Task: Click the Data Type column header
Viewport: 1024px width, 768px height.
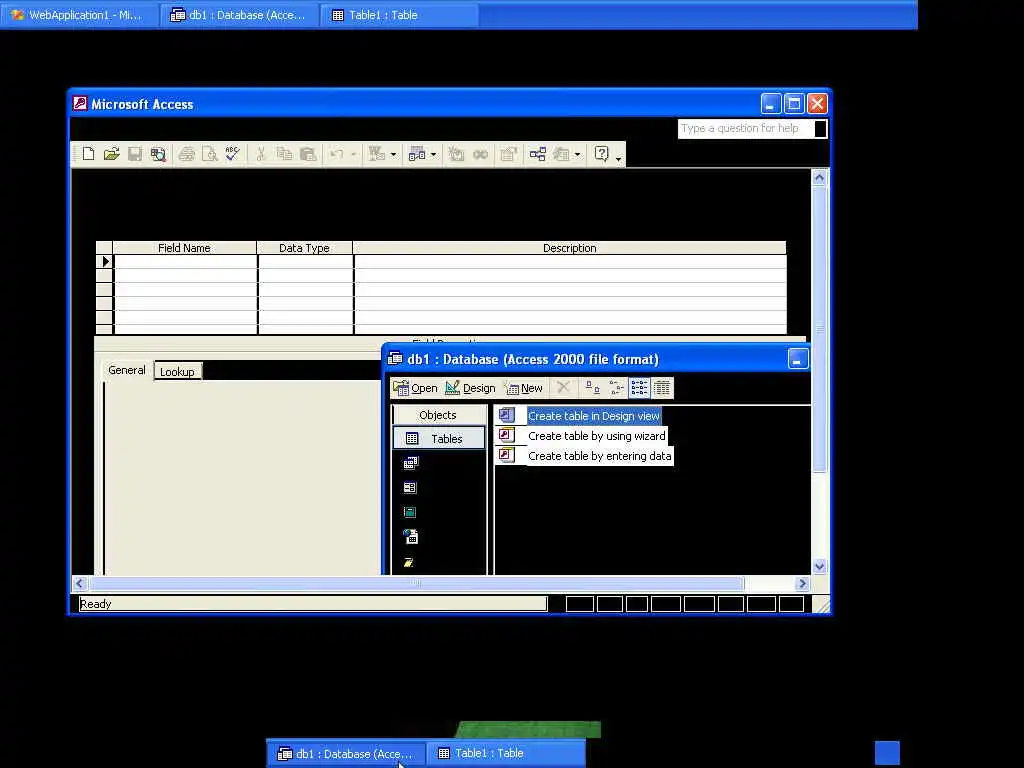Action: click(x=304, y=248)
